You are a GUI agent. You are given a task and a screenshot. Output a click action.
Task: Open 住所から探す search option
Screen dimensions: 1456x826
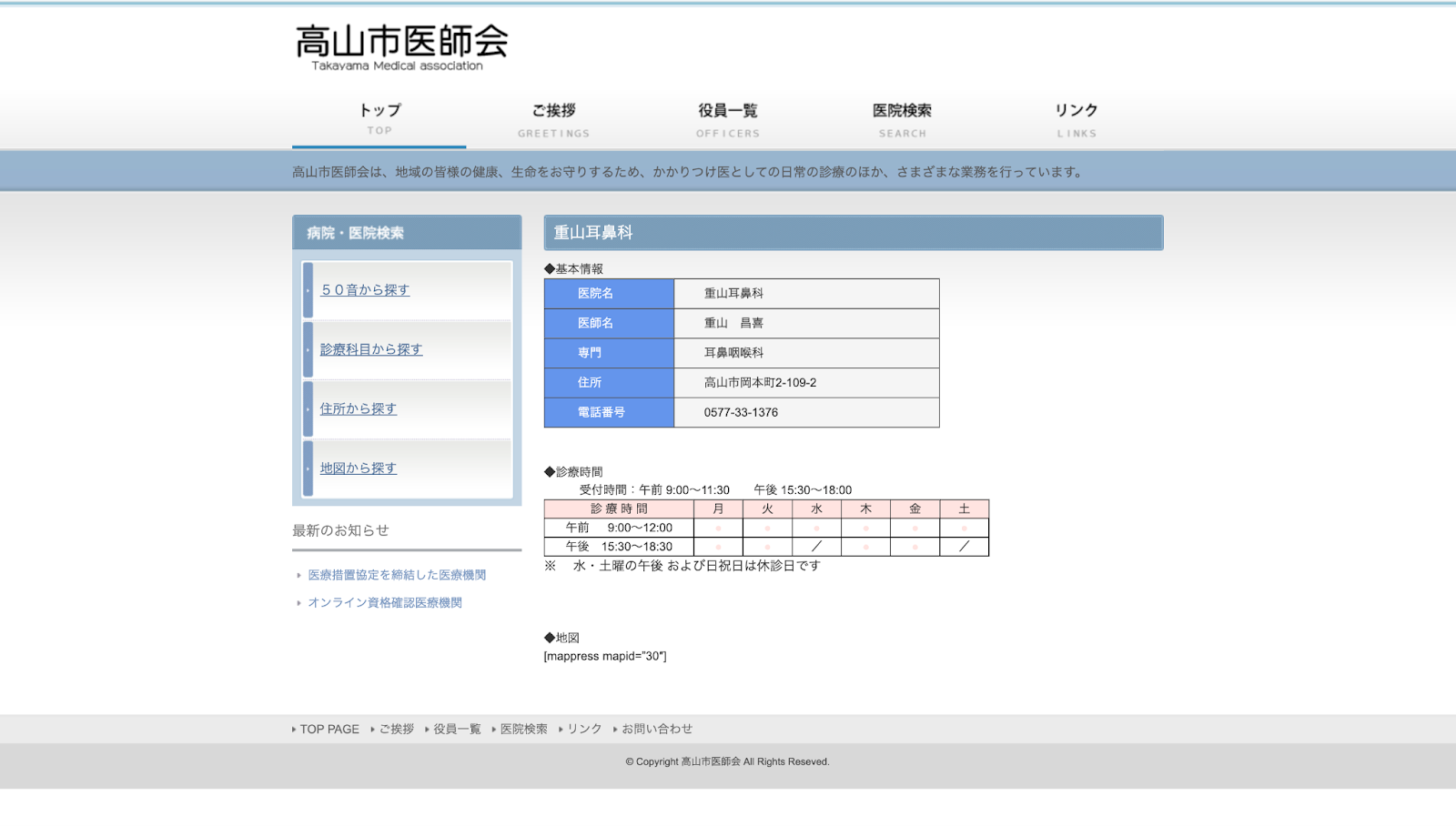[357, 408]
